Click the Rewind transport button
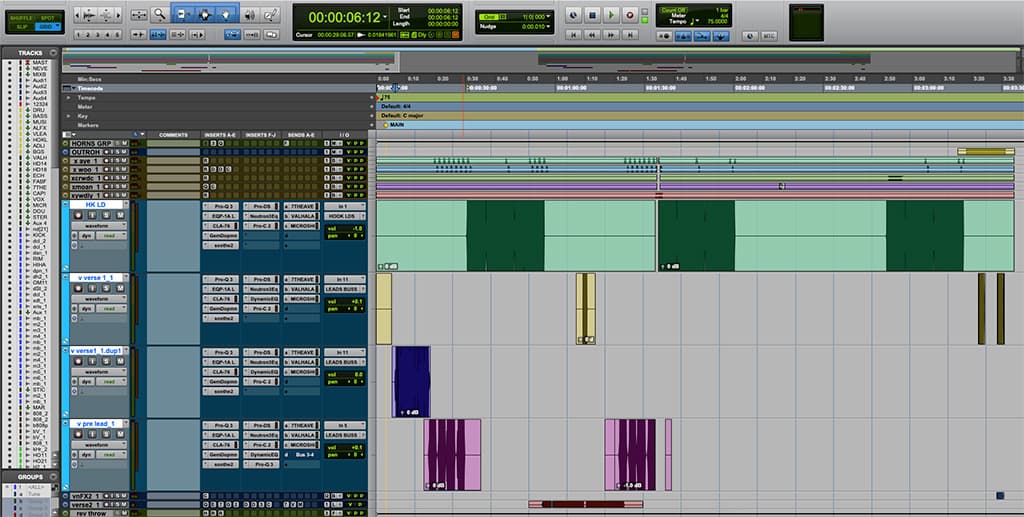 pyautogui.click(x=592, y=35)
